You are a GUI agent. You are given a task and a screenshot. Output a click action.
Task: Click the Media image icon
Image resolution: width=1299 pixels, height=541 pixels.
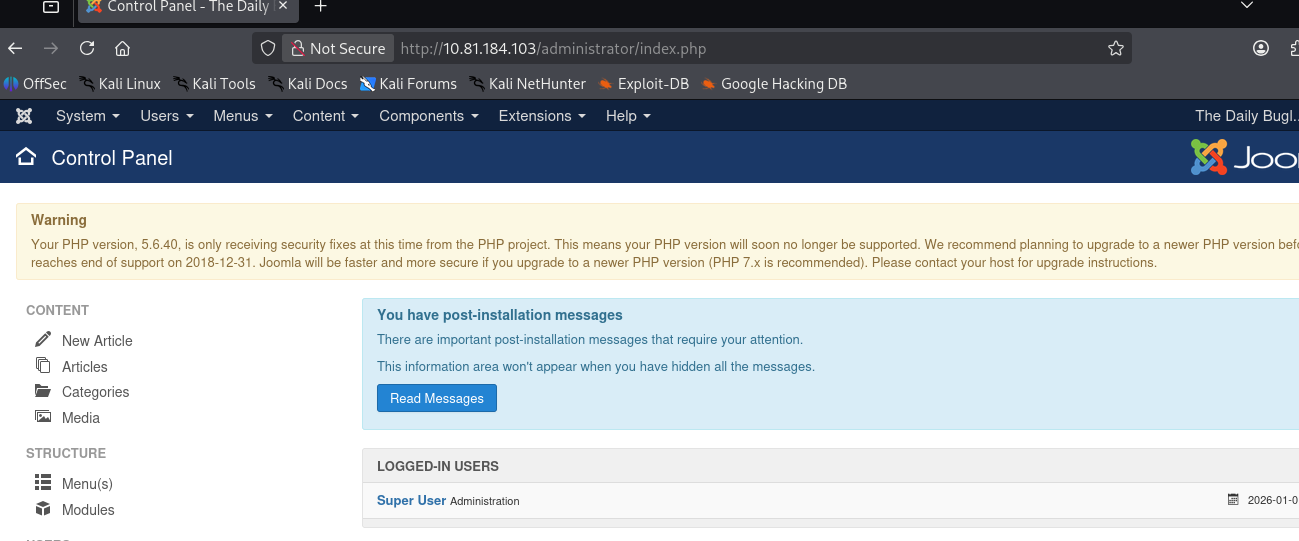coord(43,417)
